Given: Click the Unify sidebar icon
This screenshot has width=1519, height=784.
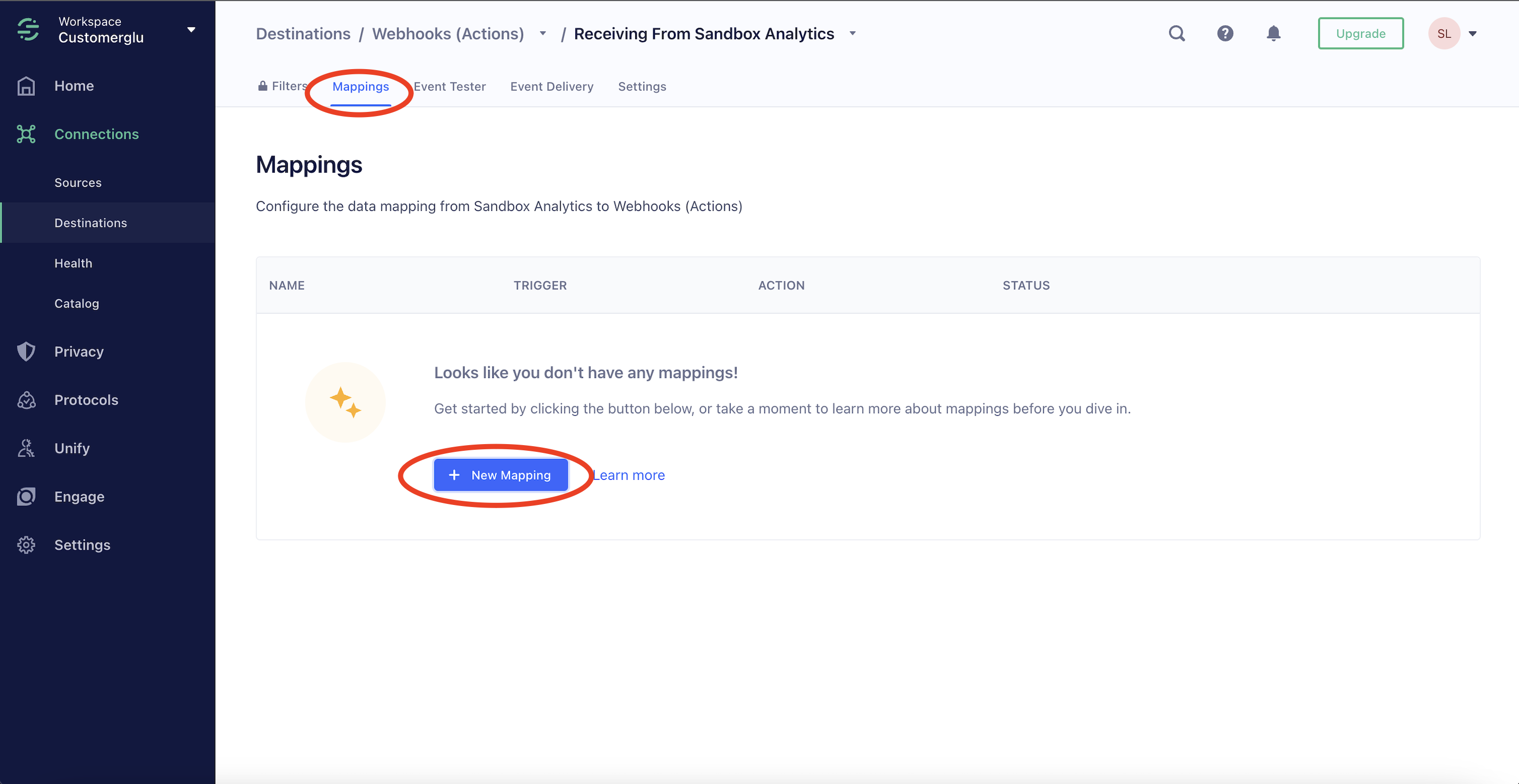Looking at the screenshot, I should point(26,448).
